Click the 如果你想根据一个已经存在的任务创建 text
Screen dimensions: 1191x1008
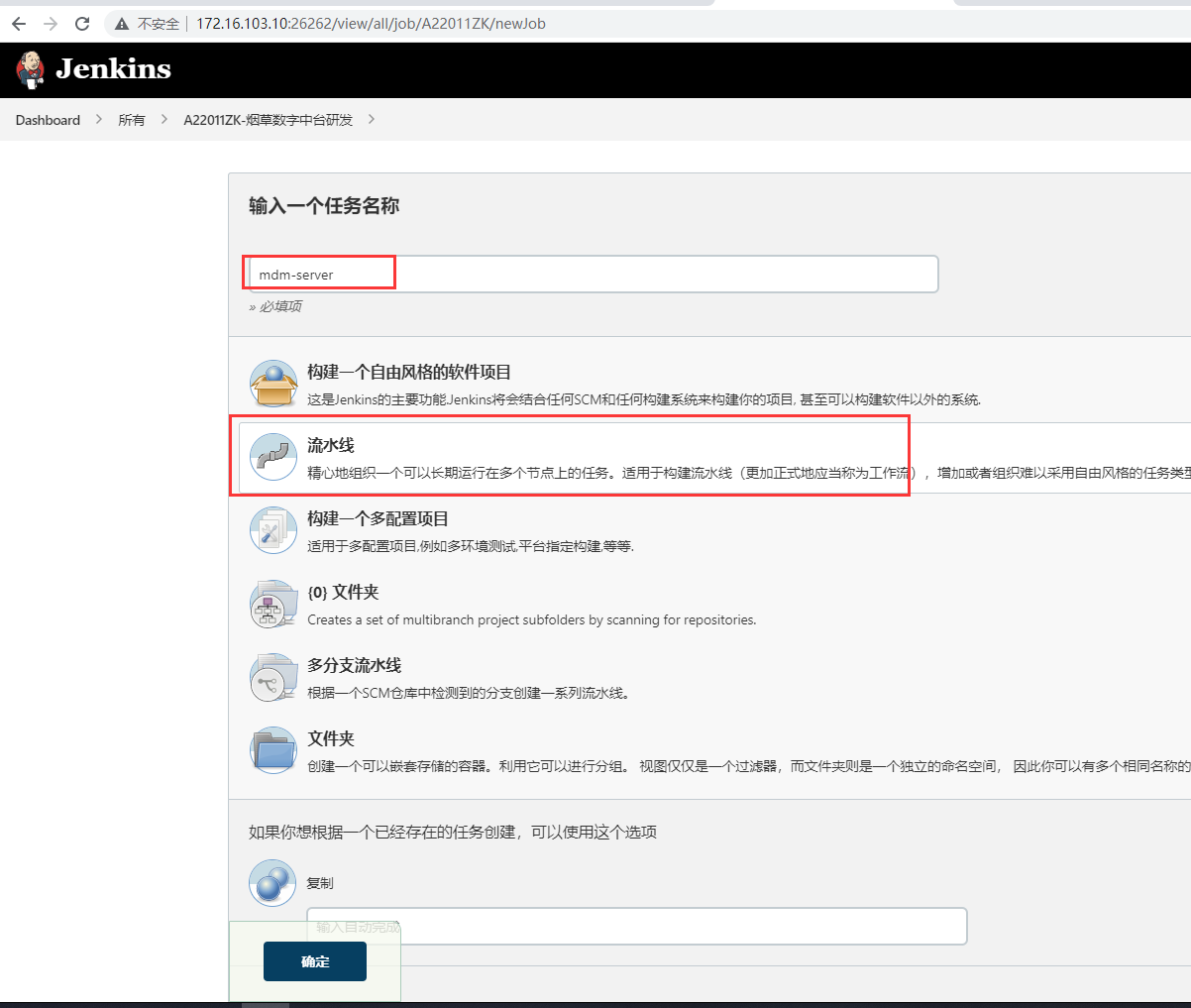tap(453, 833)
